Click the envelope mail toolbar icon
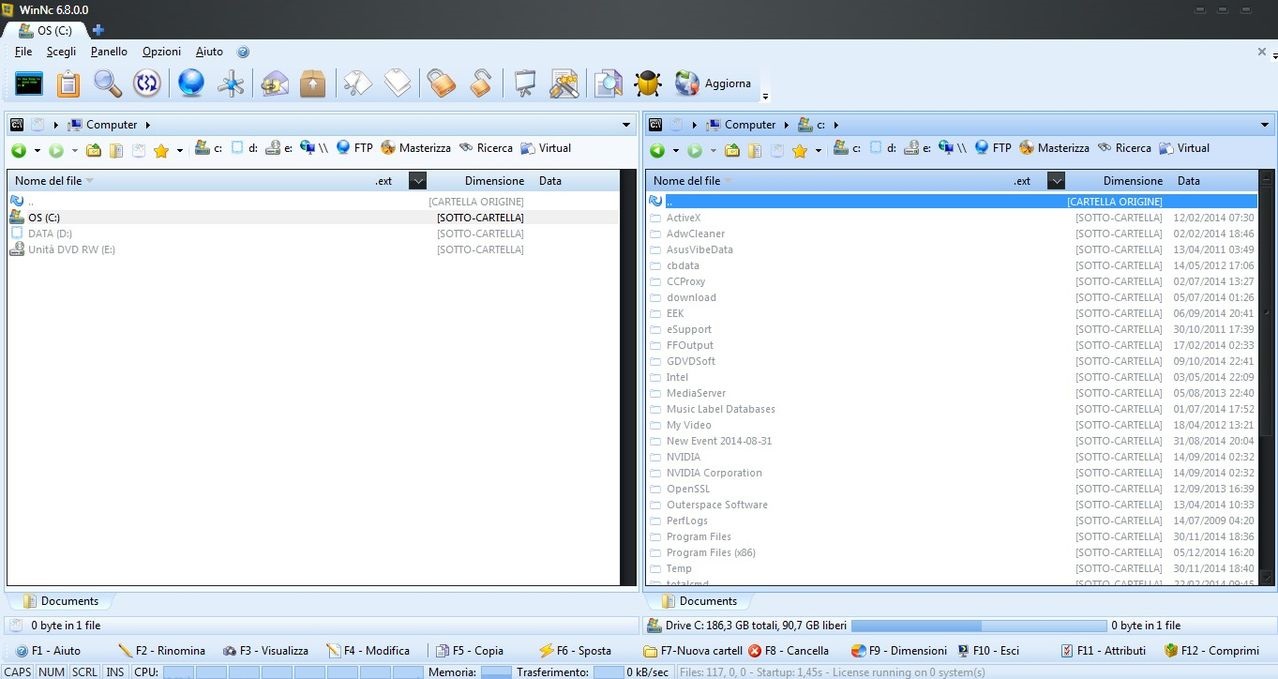Screen dimensions: 1278x679 [x=274, y=84]
